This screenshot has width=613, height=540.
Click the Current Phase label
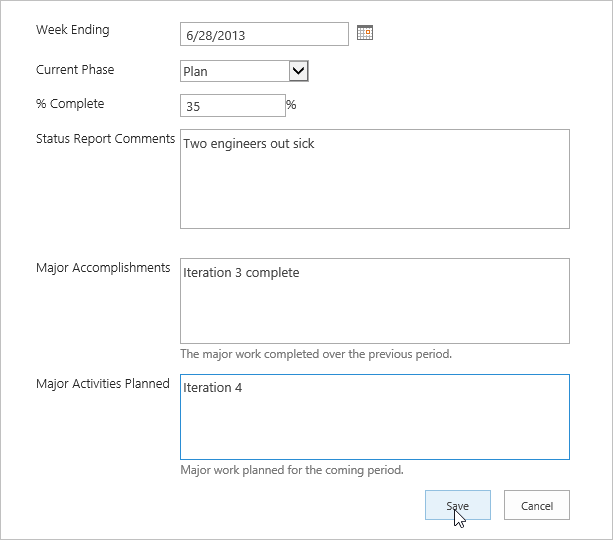tap(75, 70)
